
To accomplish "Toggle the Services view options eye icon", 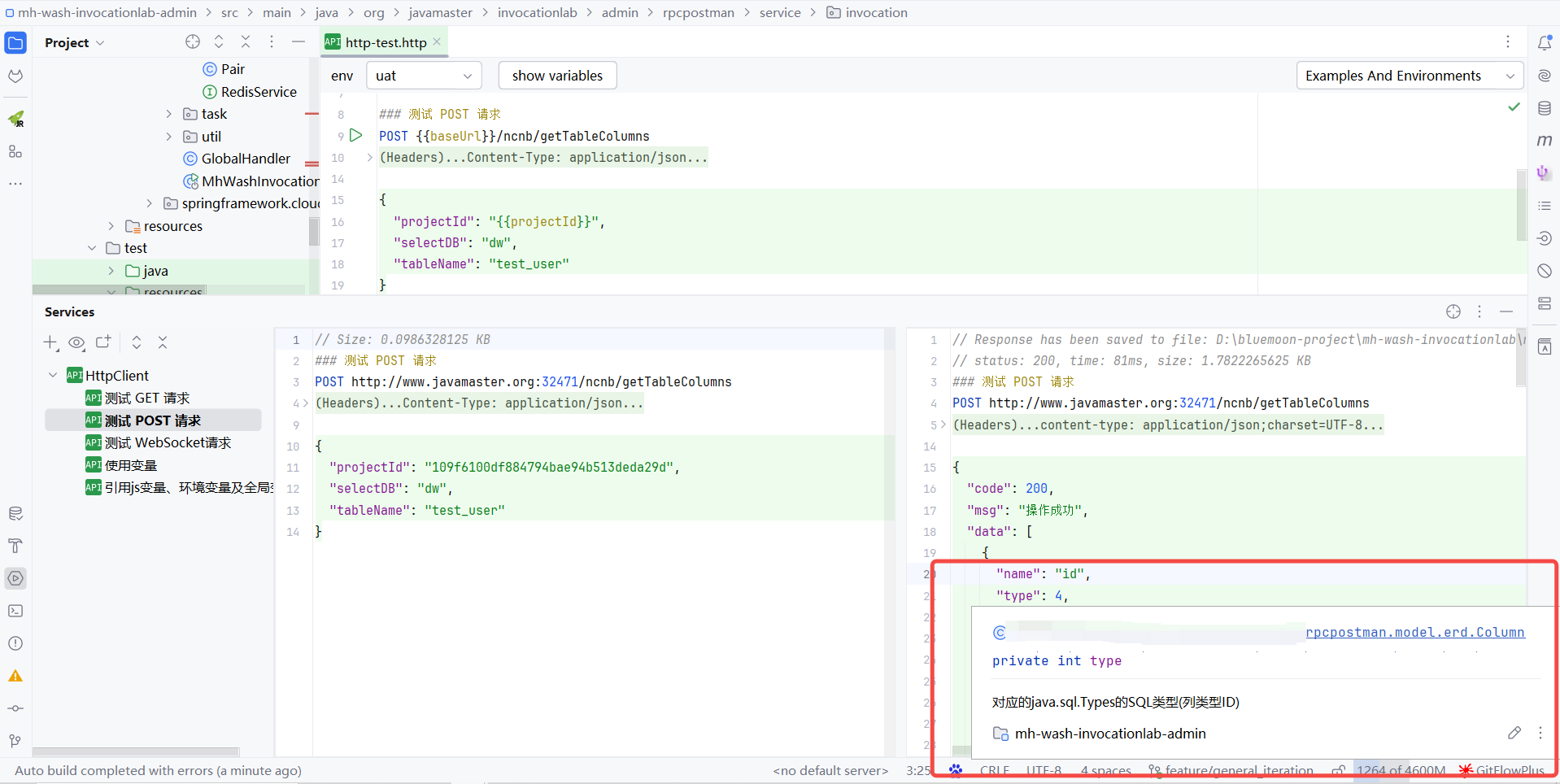I will coord(76,342).
